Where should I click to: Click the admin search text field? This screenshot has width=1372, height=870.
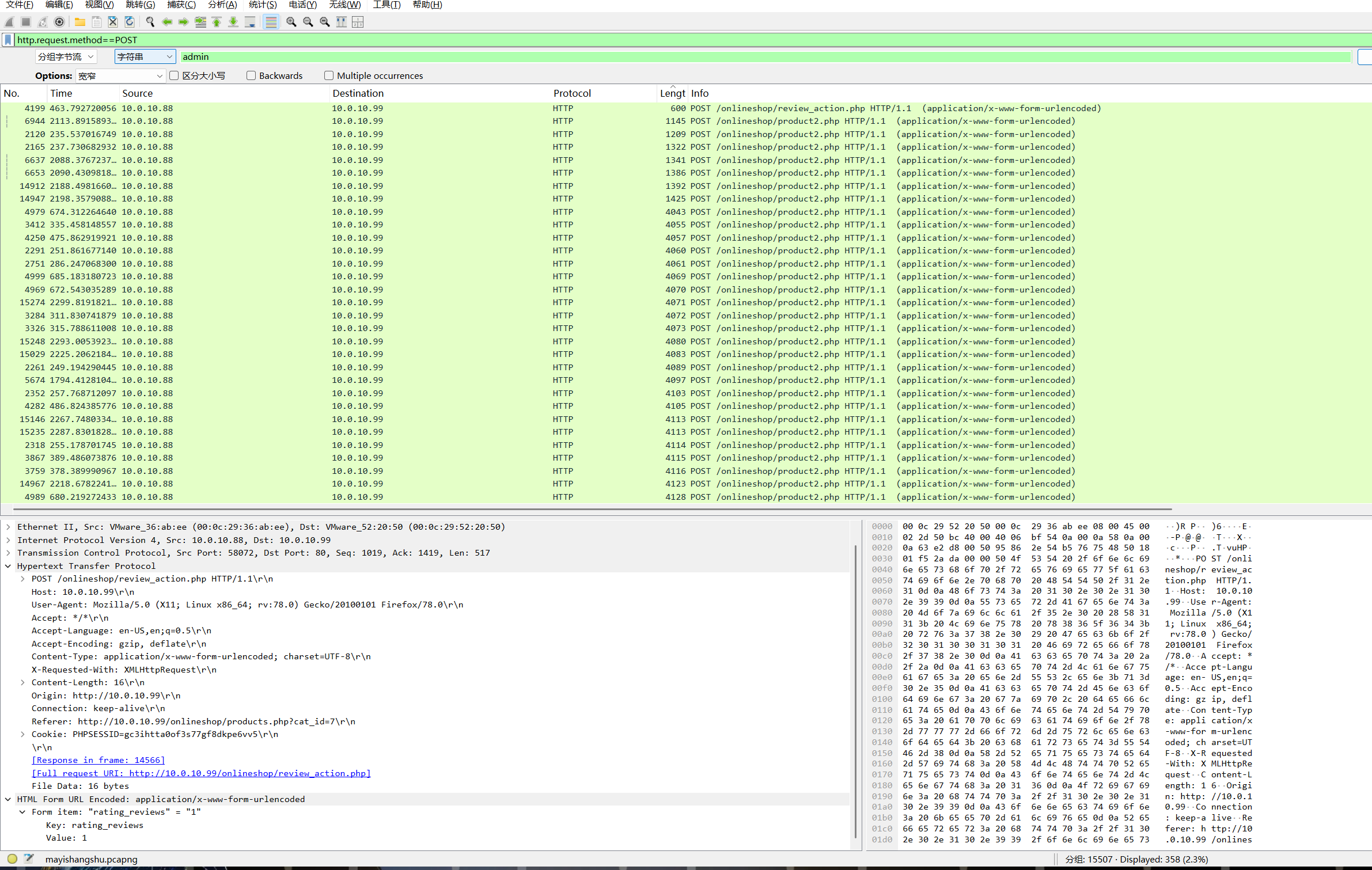pos(765,56)
